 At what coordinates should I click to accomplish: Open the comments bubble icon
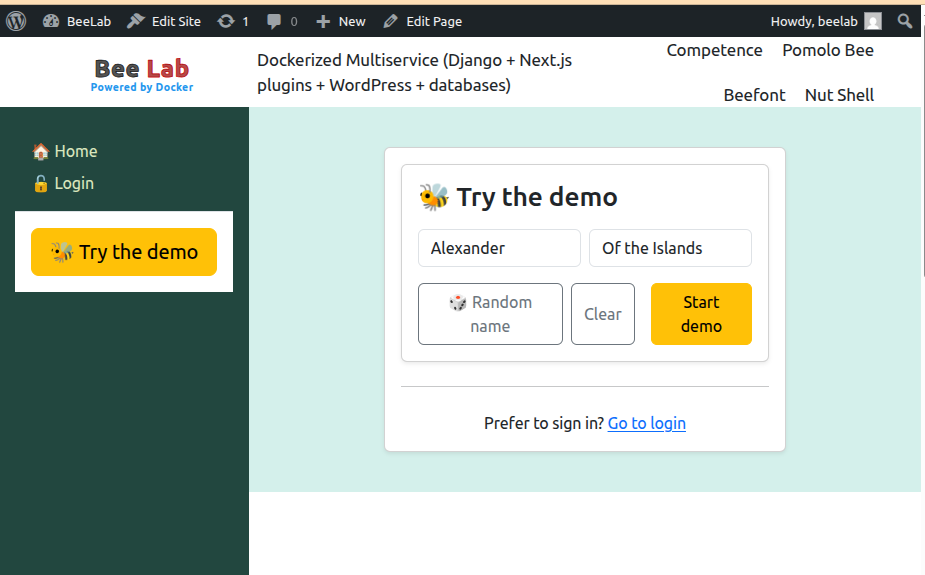[274, 21]
